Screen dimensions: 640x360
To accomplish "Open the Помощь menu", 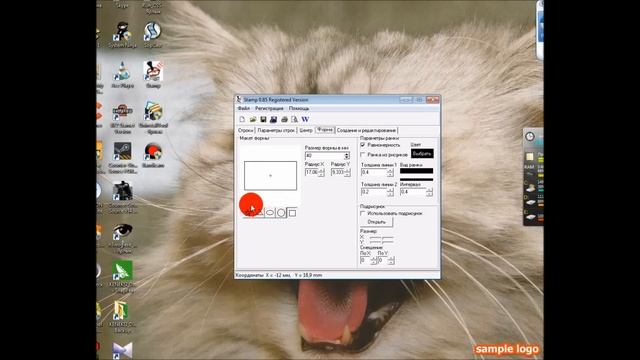I will click(299, 108).
